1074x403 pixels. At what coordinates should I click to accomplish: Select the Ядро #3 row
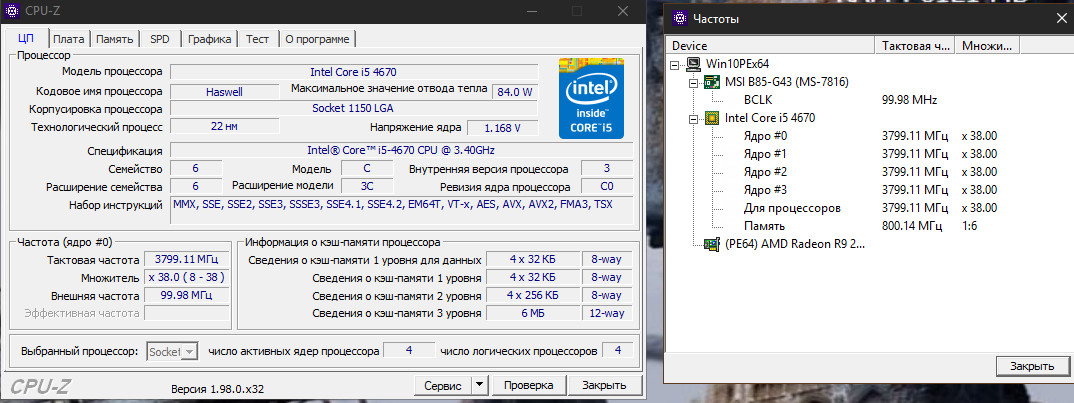[x=765, y=190]
